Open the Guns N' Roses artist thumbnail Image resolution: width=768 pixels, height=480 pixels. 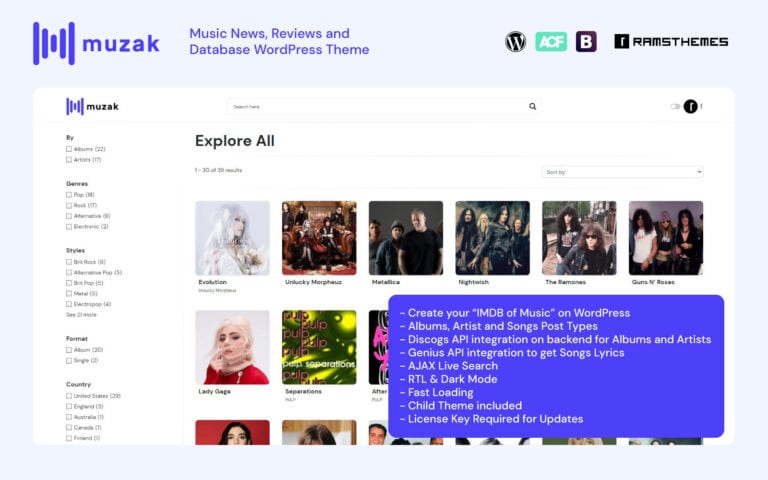666,238
